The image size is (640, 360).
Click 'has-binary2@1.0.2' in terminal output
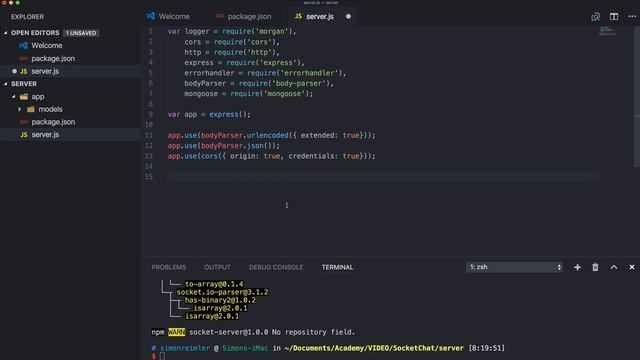[x=220, y=300]
